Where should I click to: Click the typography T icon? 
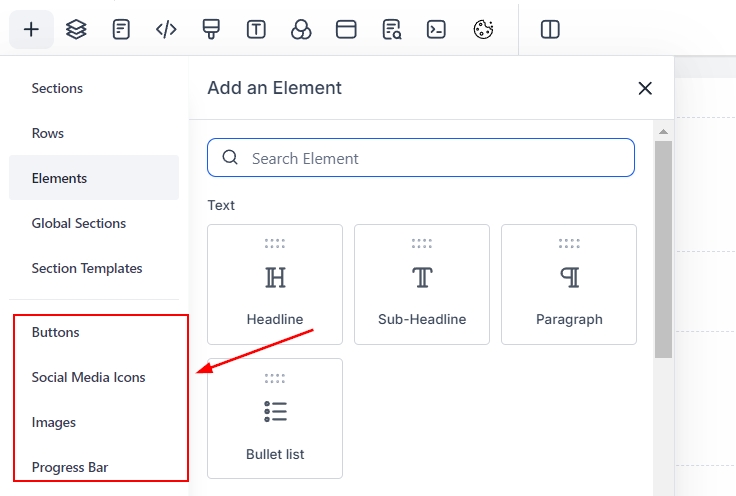coord(256,29)
